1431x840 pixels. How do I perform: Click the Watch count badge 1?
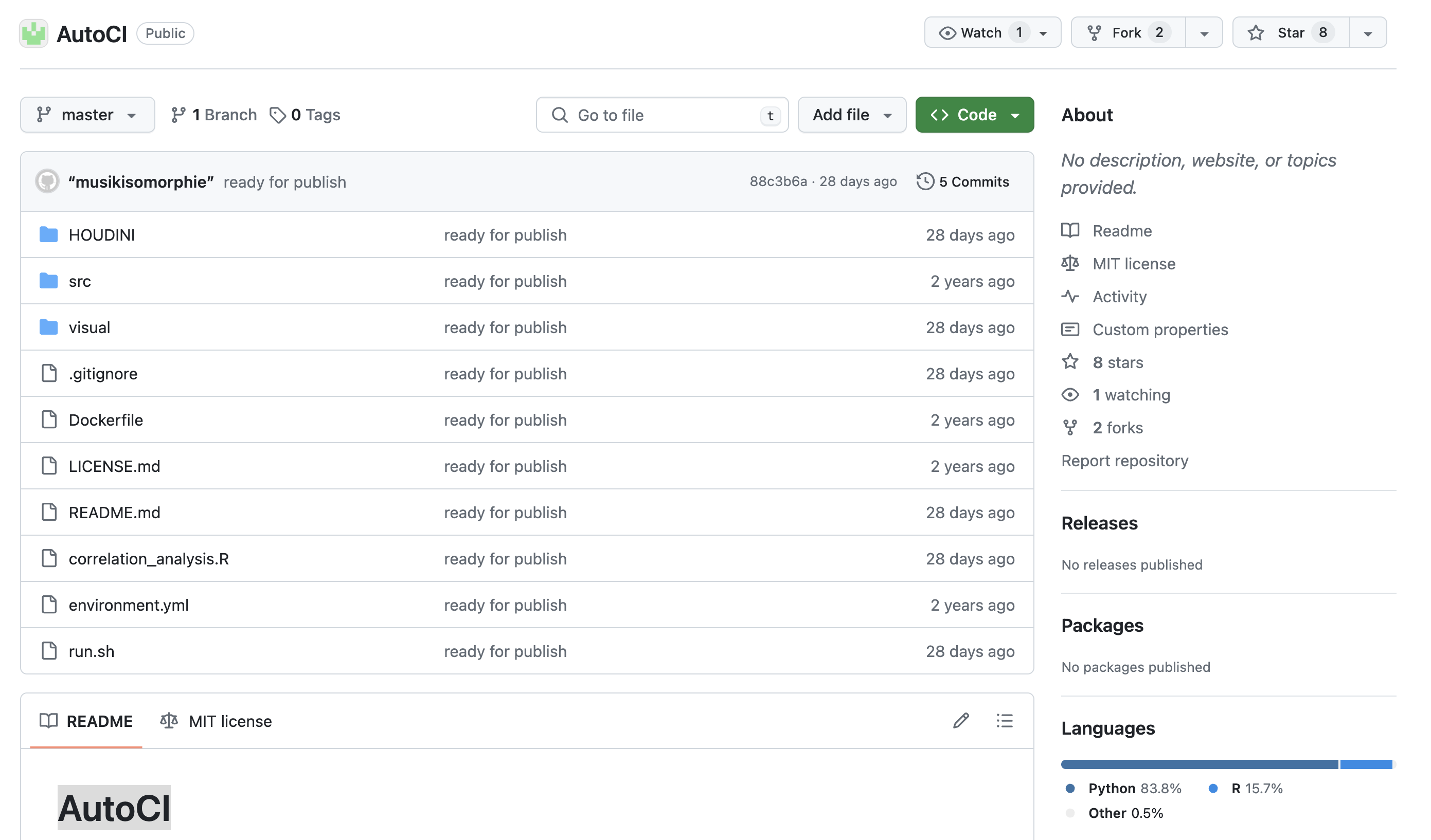click(x=1019, y=32)
